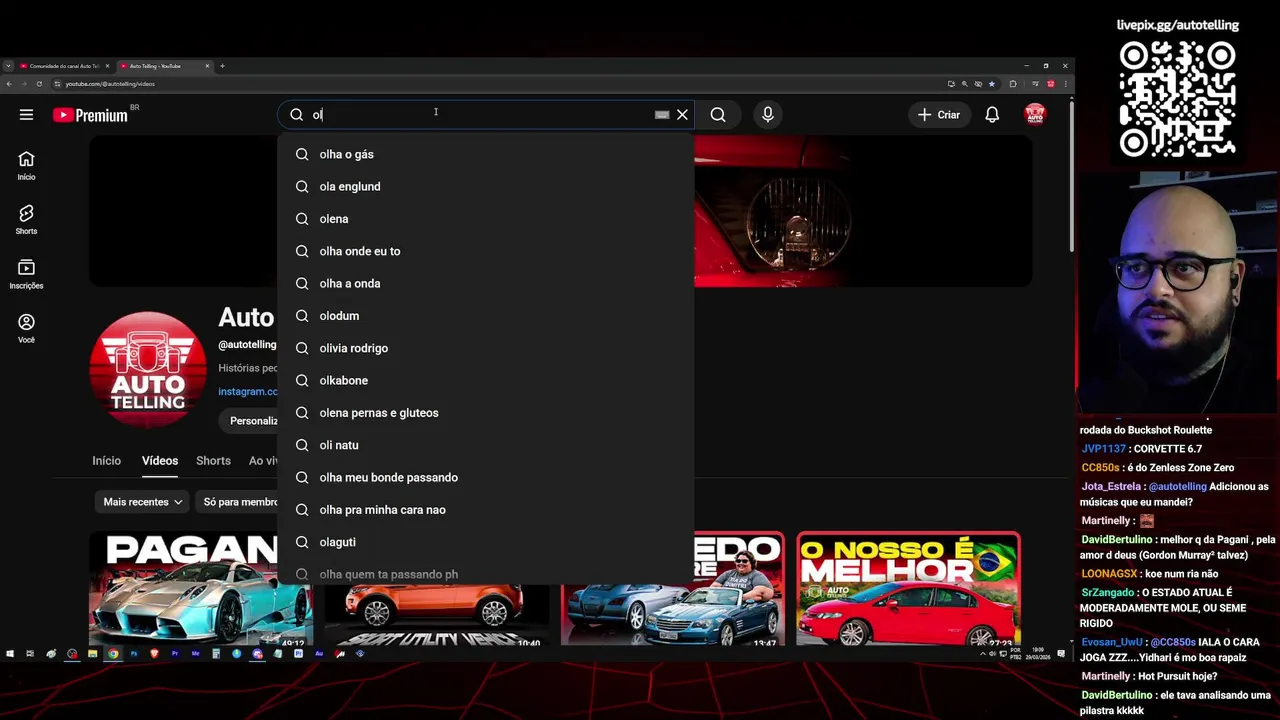Image resolution: width=1280 pixels, height=720 pixels.
Task: Click the Criar create button
Action: tap(938, 115)
